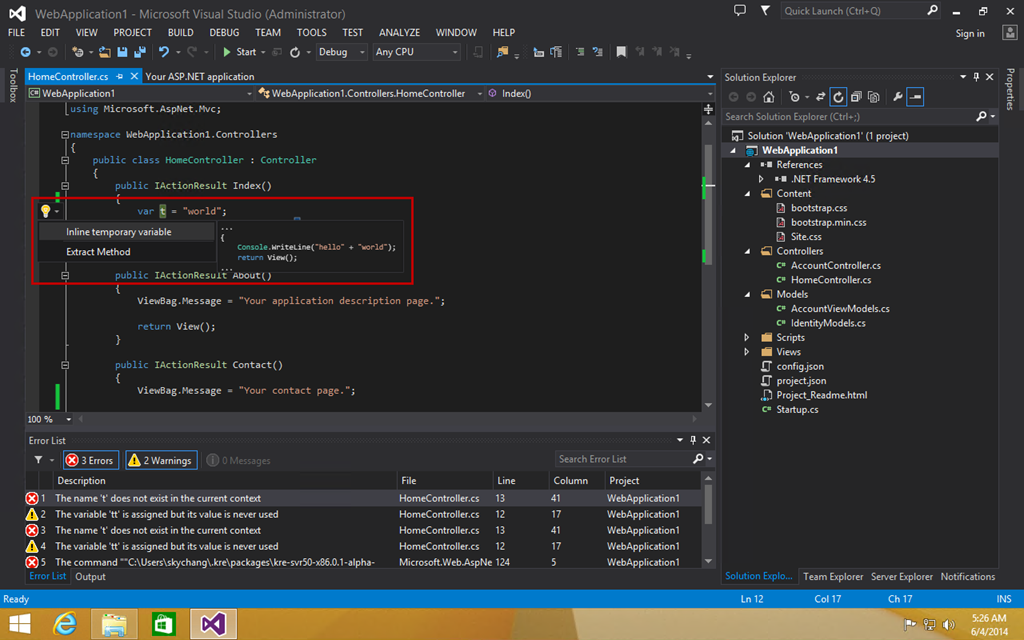1024x640 pixels.
Task: Open the BUILD menu
Action: pos(180,33)
